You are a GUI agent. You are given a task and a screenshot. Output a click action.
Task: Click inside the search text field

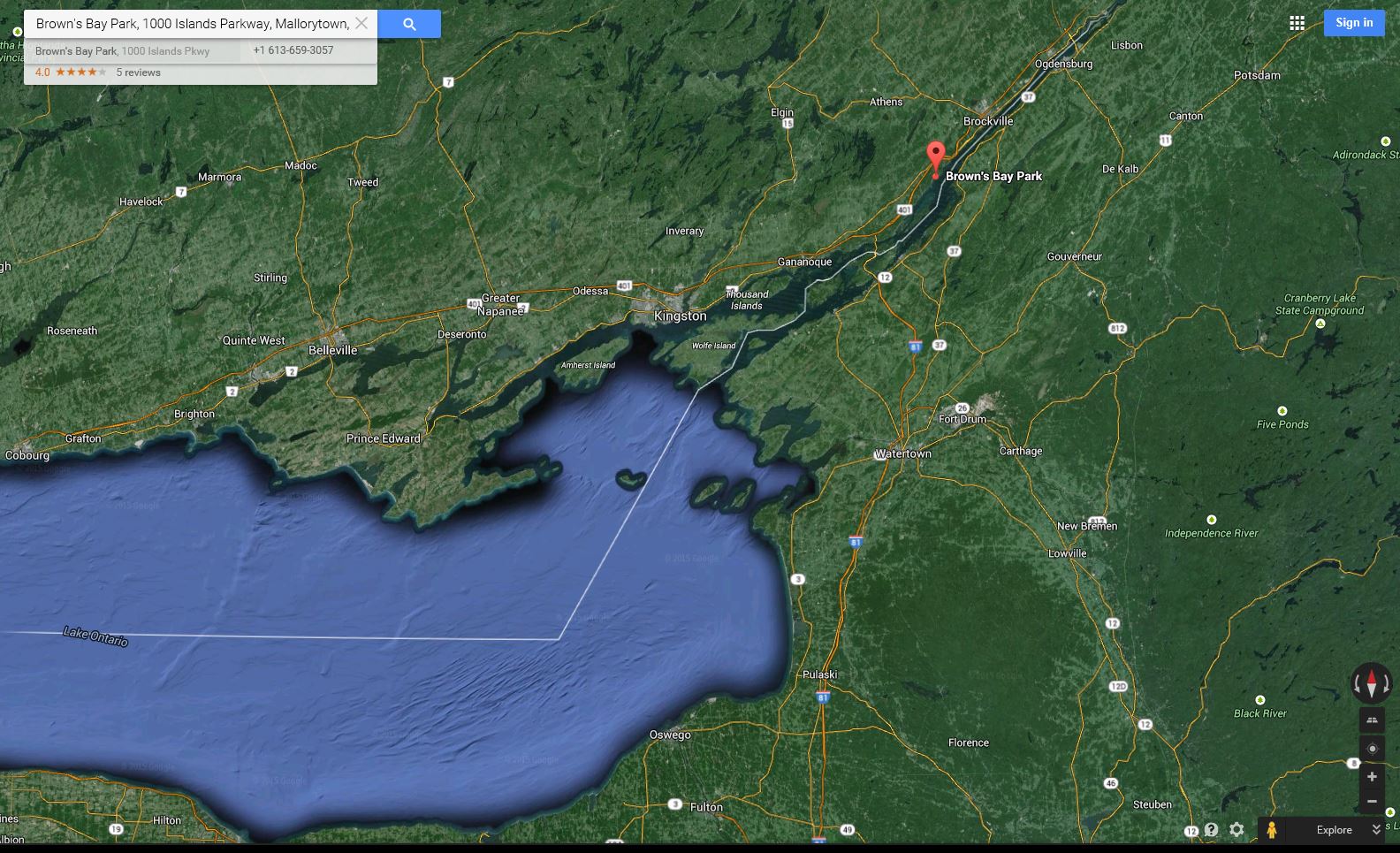click(x=190, y=24)
